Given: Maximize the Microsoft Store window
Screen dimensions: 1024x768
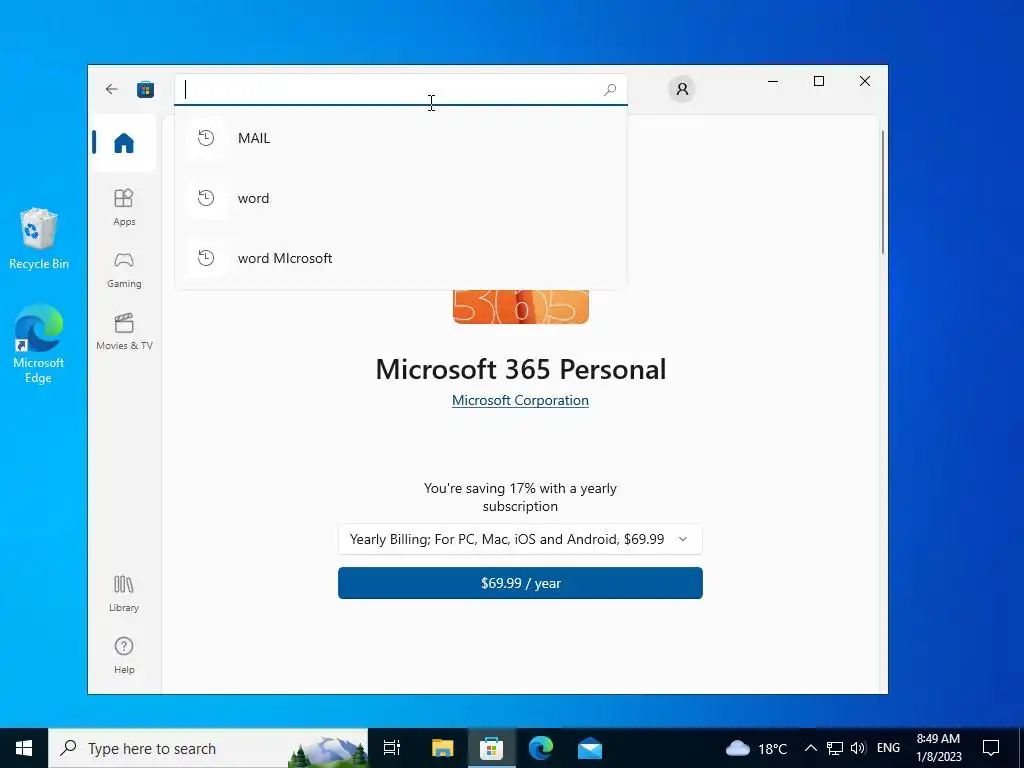Looking at the screenshot, I should pos(819,81).
